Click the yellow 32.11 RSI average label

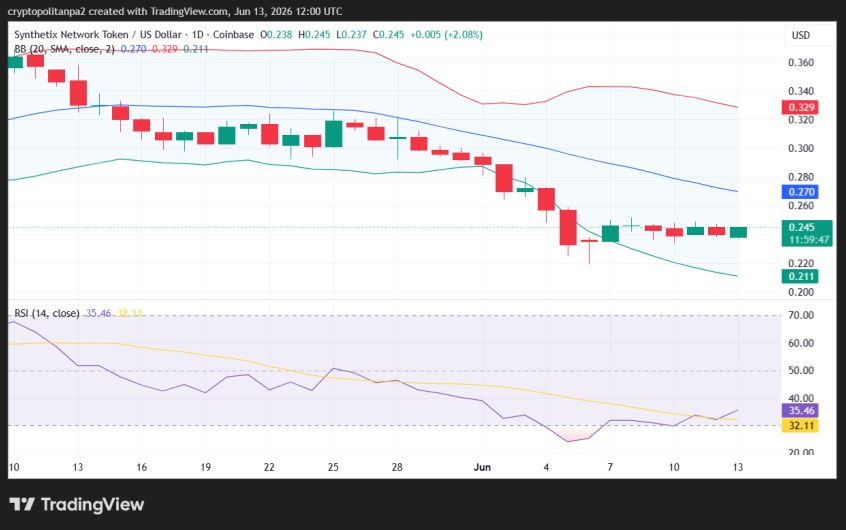point(800,425)
